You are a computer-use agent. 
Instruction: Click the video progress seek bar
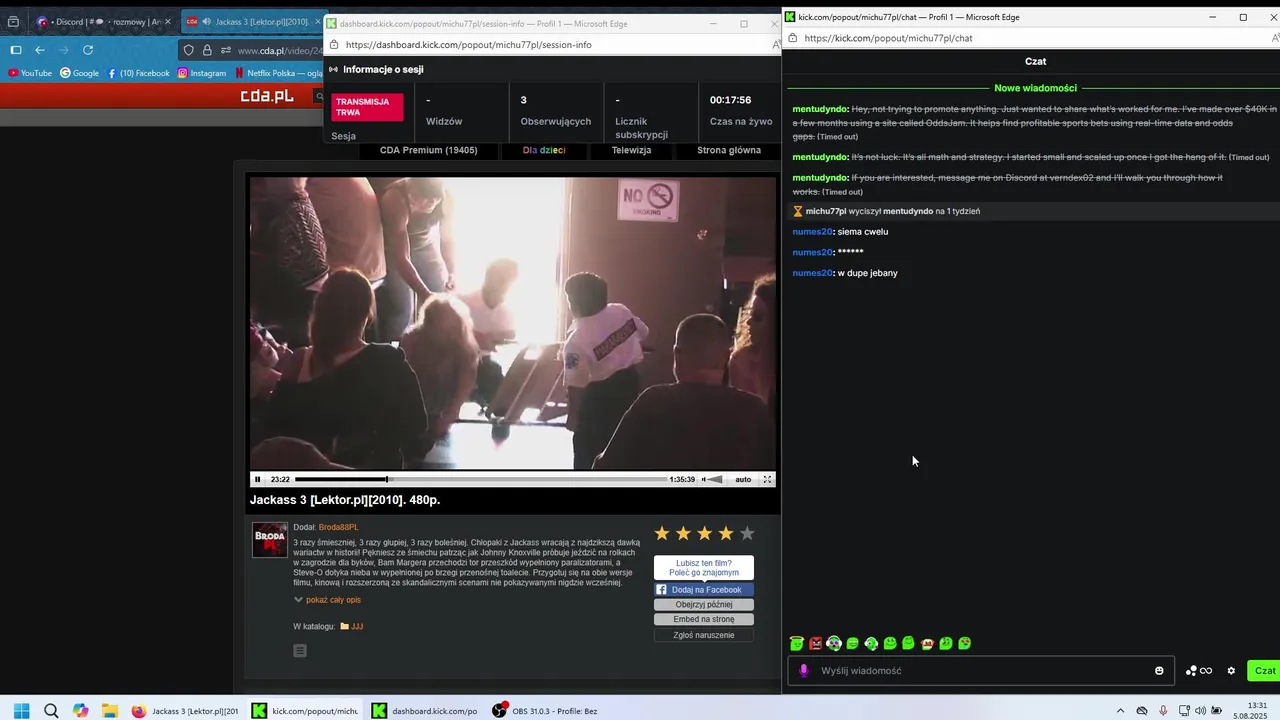481,479
